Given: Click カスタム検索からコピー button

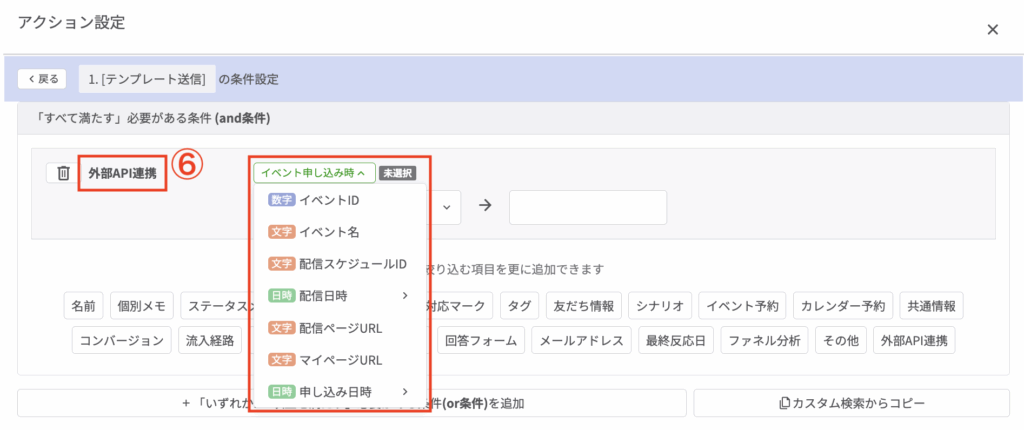Looking at the screenshot, I should click(851, 403).
